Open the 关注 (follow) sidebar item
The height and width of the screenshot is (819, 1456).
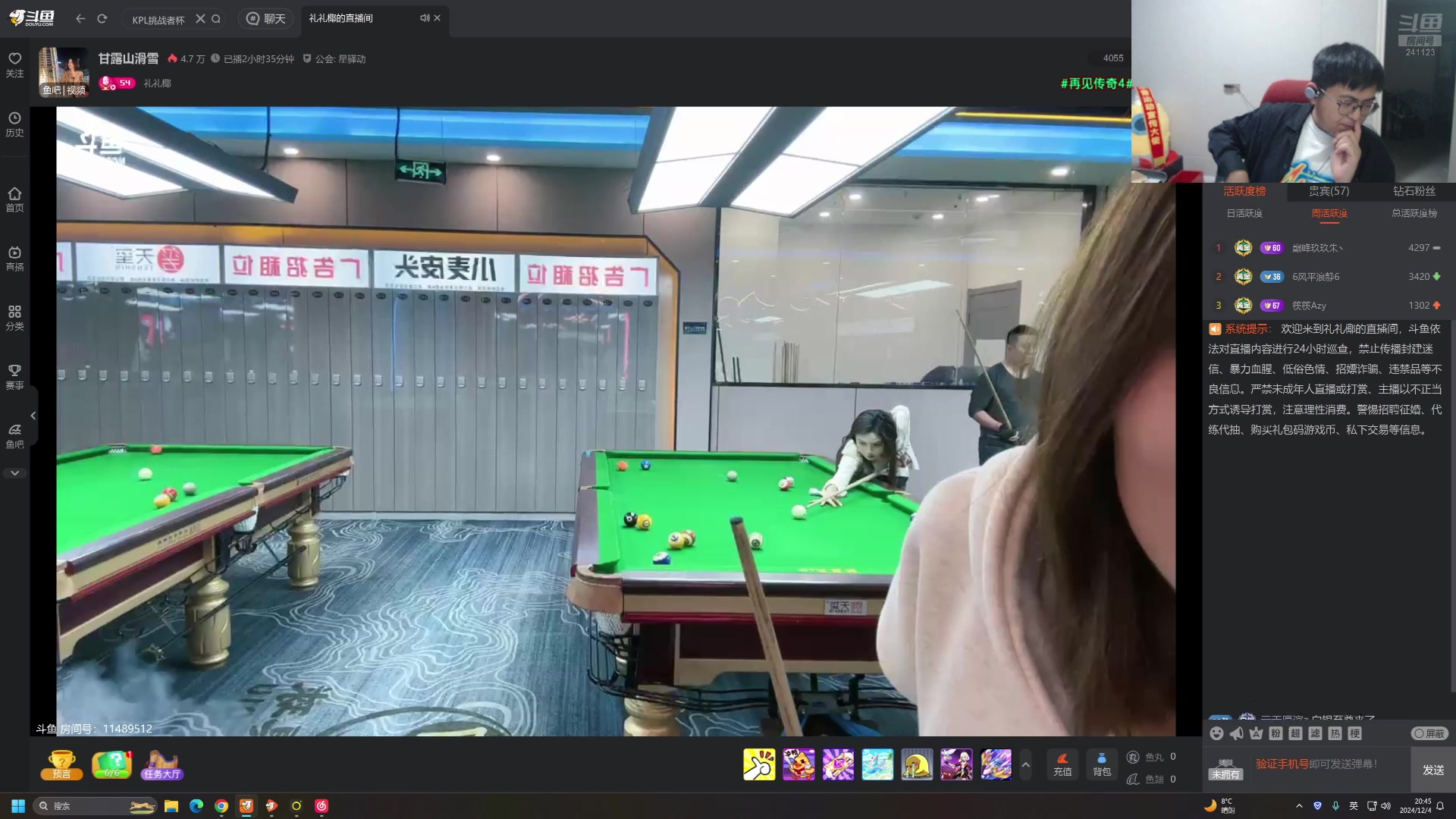click(14, 65)
